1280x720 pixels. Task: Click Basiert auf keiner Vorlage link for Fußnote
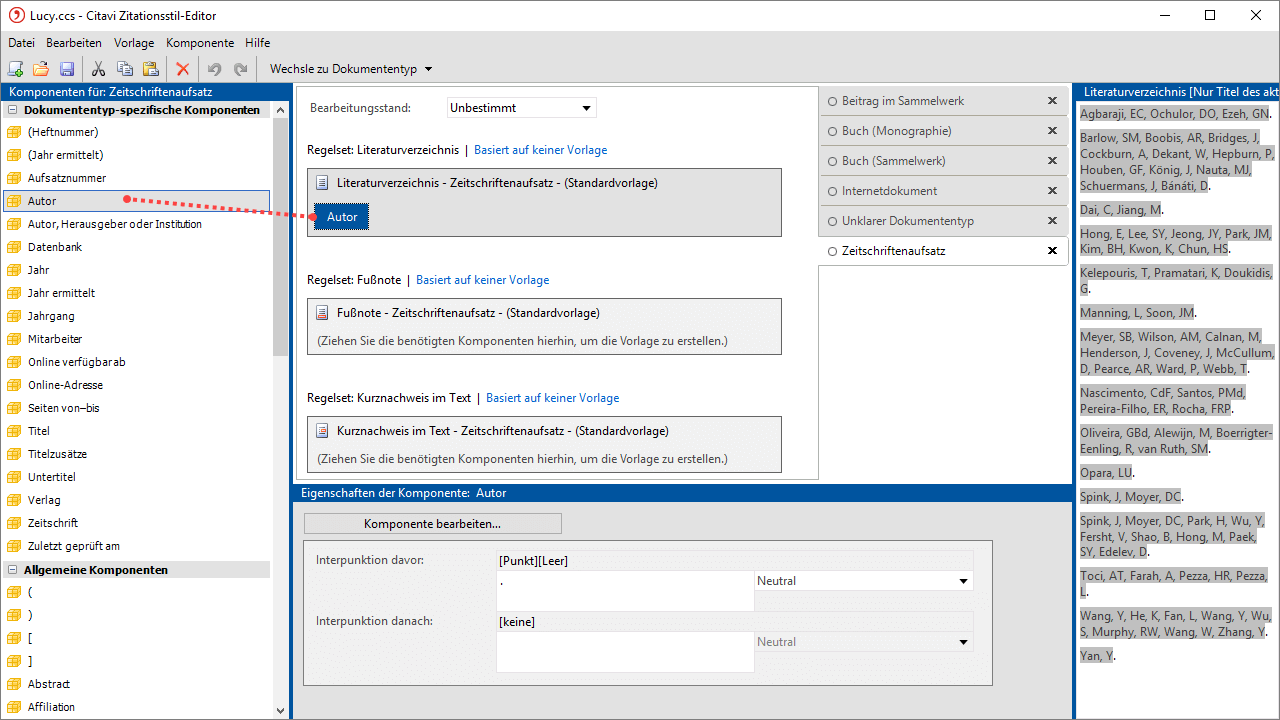[x=482, y=280]
